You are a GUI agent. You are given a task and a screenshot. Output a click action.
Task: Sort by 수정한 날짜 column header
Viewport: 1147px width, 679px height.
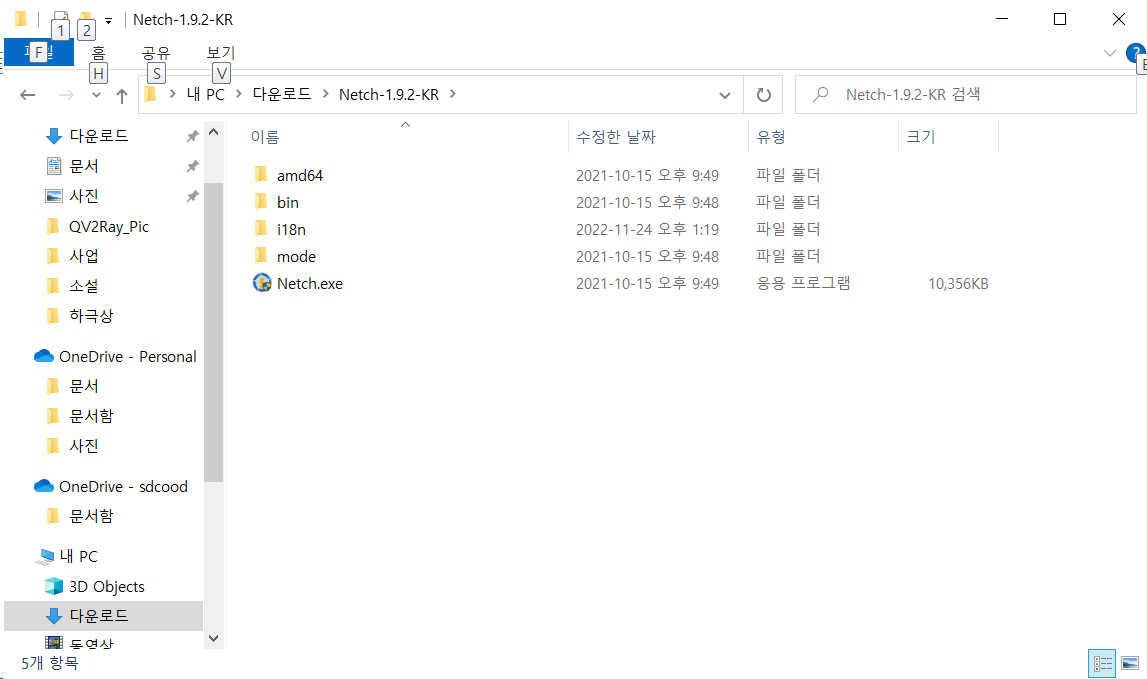615,137
